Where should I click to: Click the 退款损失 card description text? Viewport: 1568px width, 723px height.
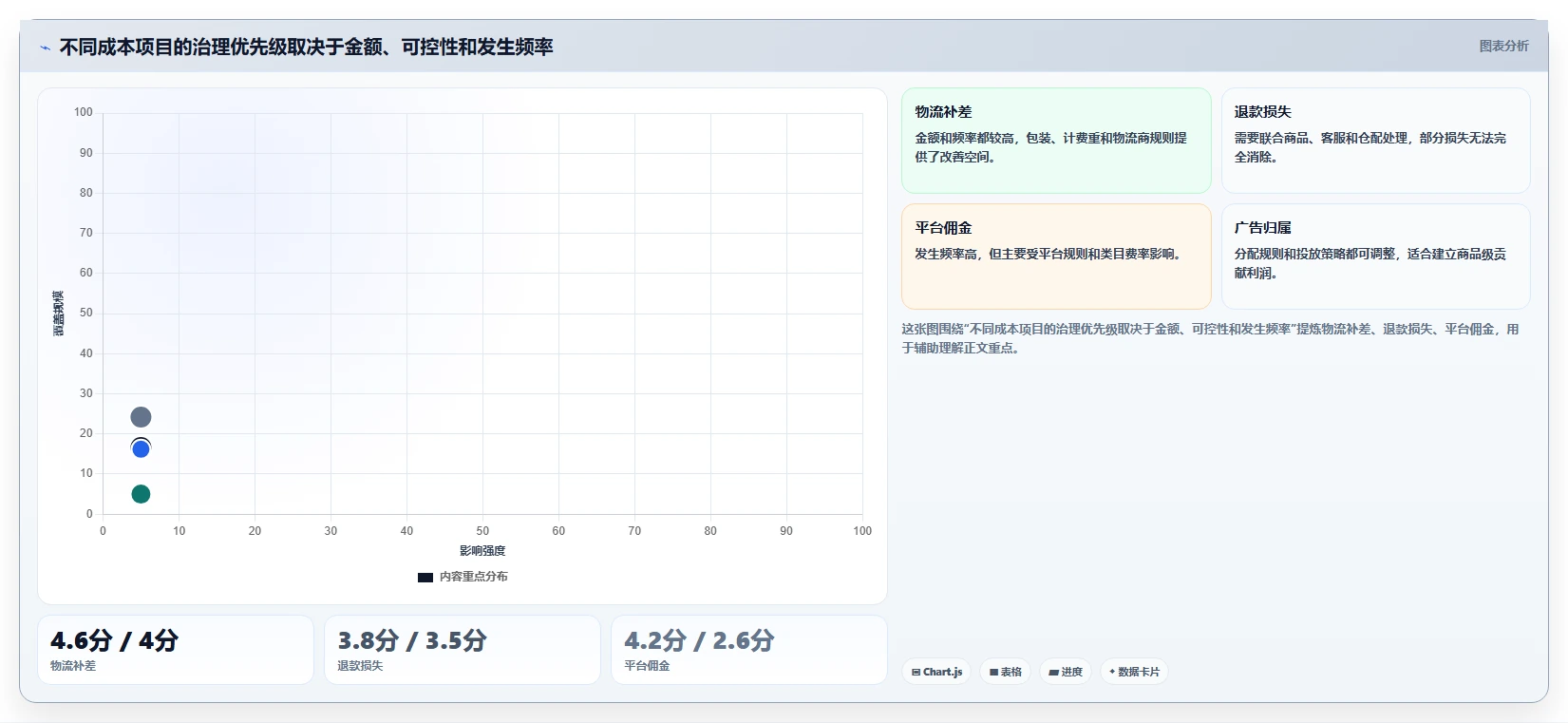[x=1370, y=147]
